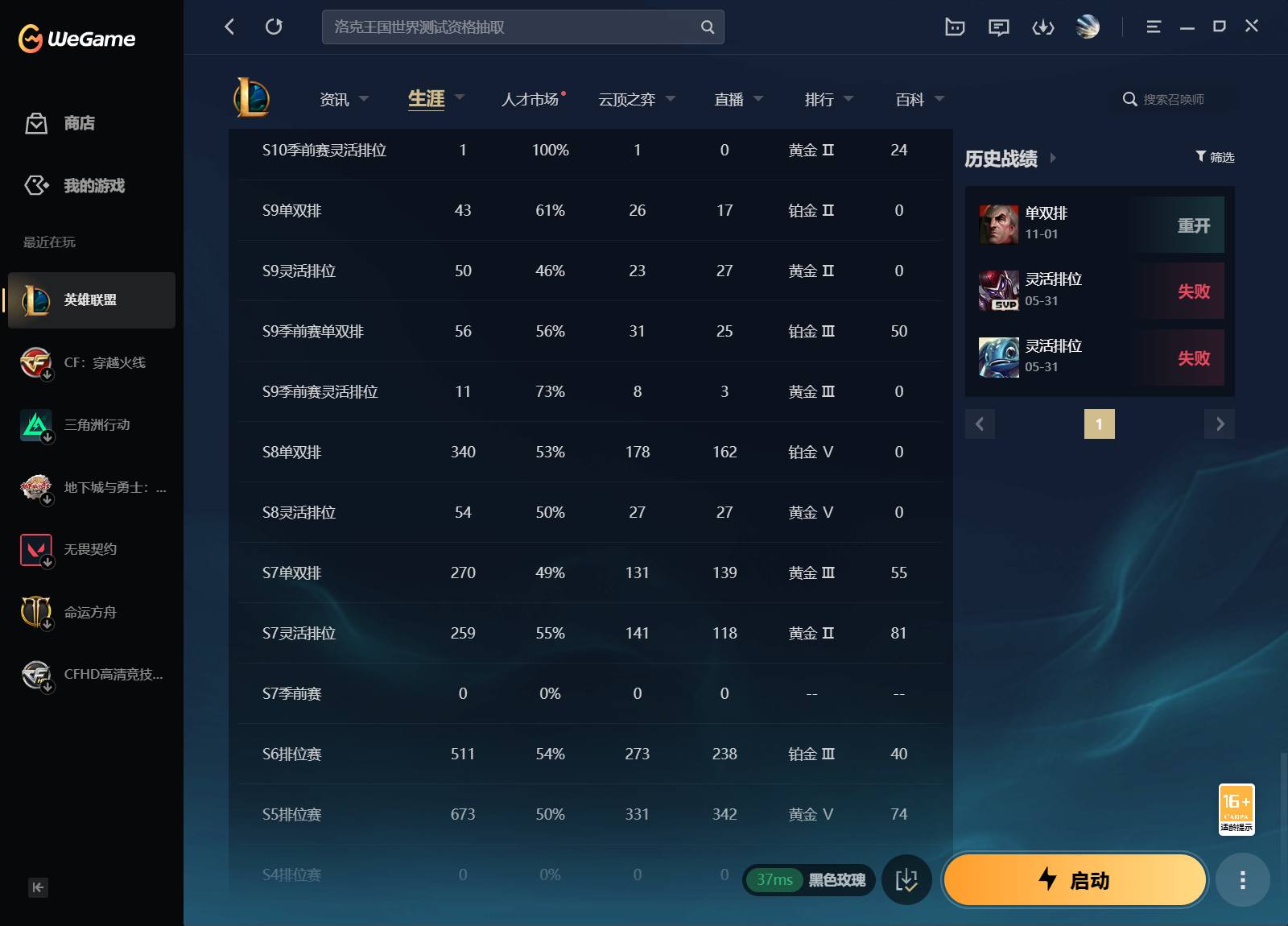
Task: Launch the game with 启动 button
Action: pos(1075,879)
